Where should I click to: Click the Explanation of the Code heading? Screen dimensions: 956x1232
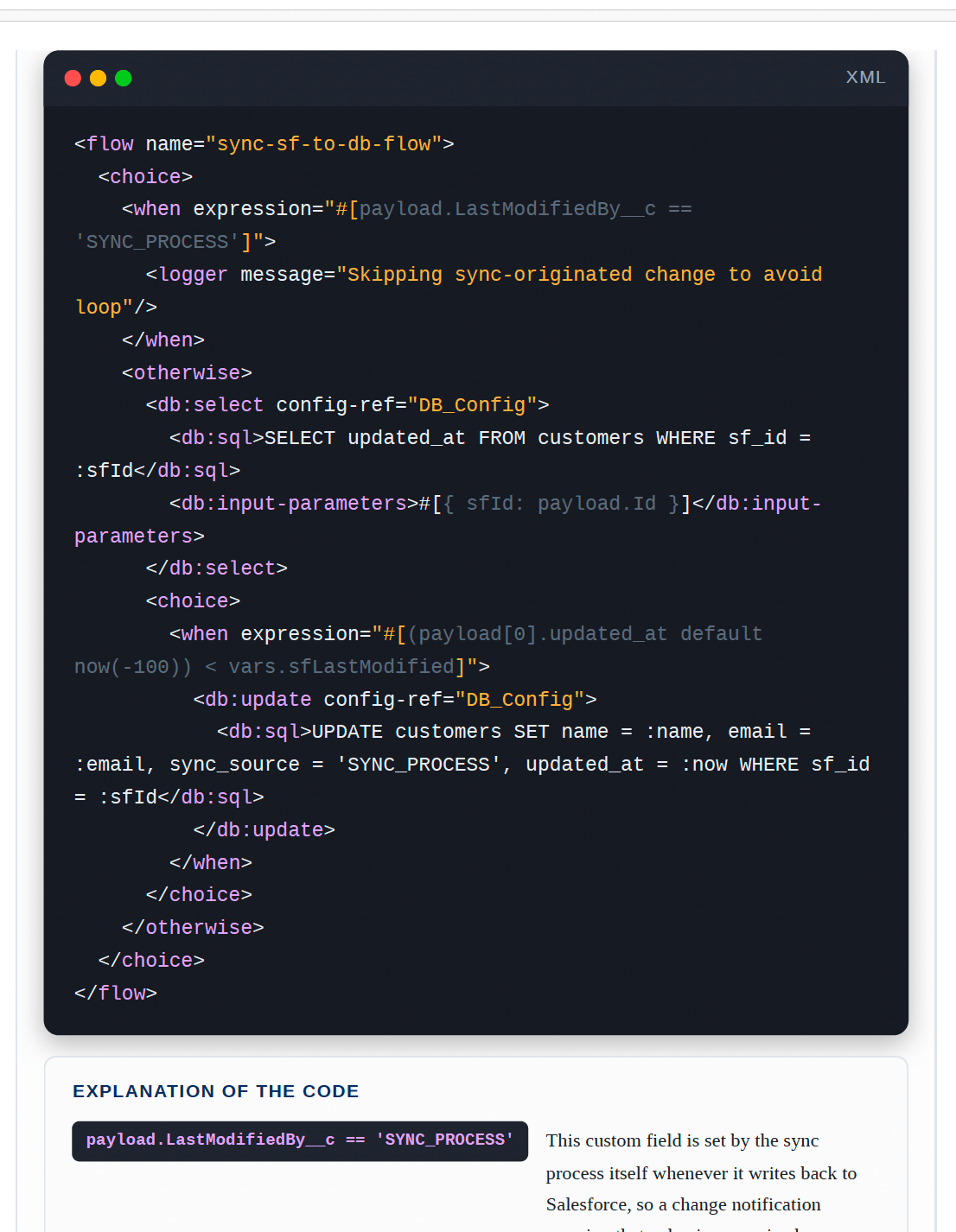point(216,1091)
